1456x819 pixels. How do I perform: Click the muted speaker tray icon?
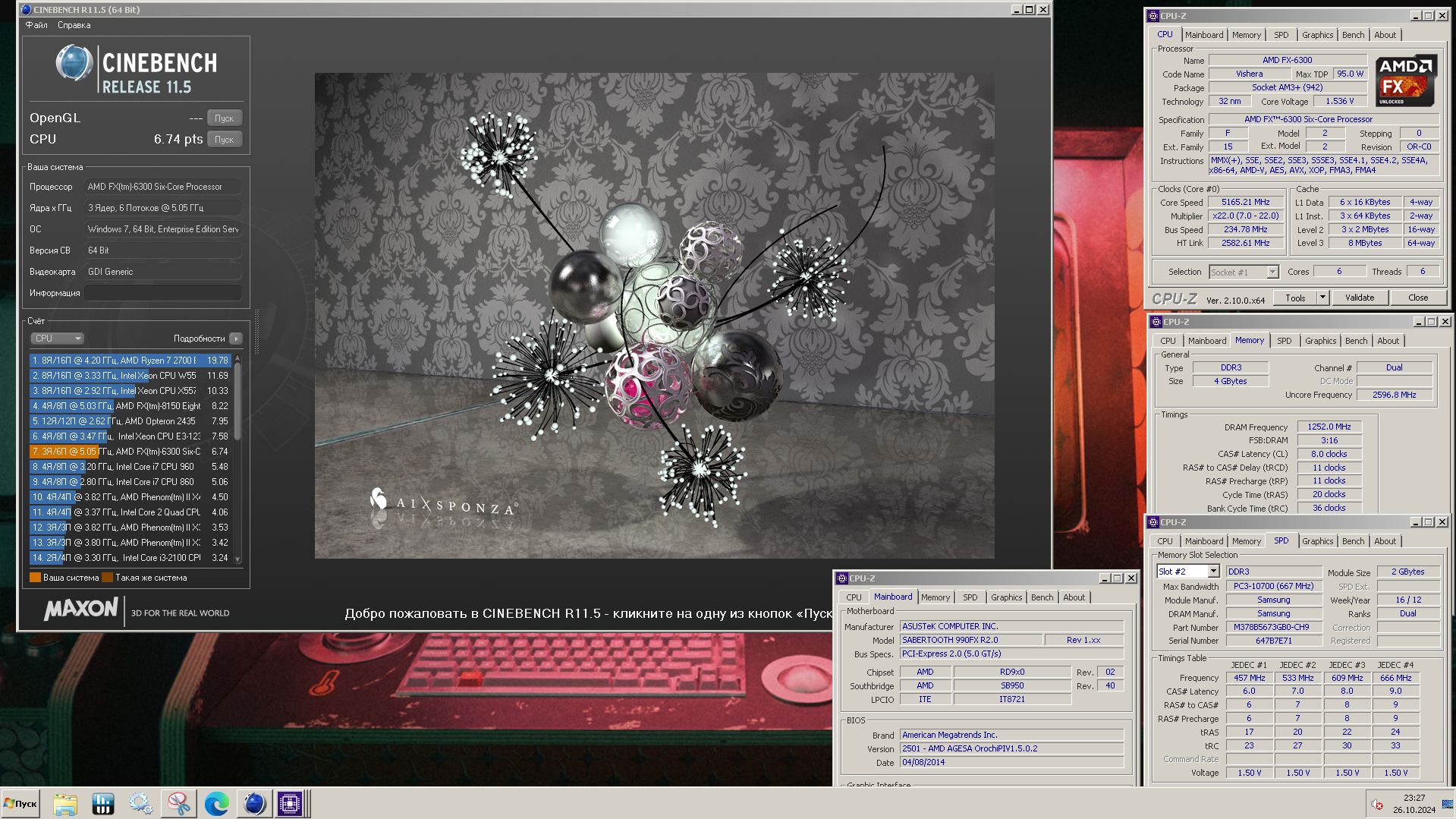tap(1377, 805)
